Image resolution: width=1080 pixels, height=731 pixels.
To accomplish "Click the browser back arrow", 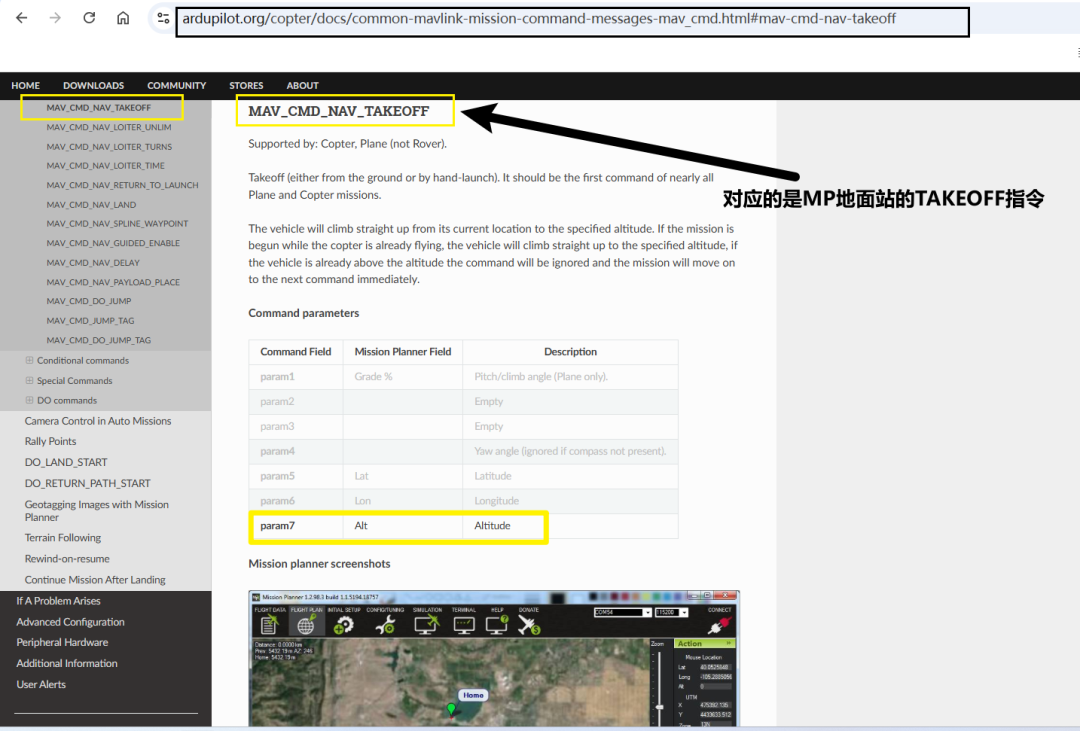I will point(22,18).
